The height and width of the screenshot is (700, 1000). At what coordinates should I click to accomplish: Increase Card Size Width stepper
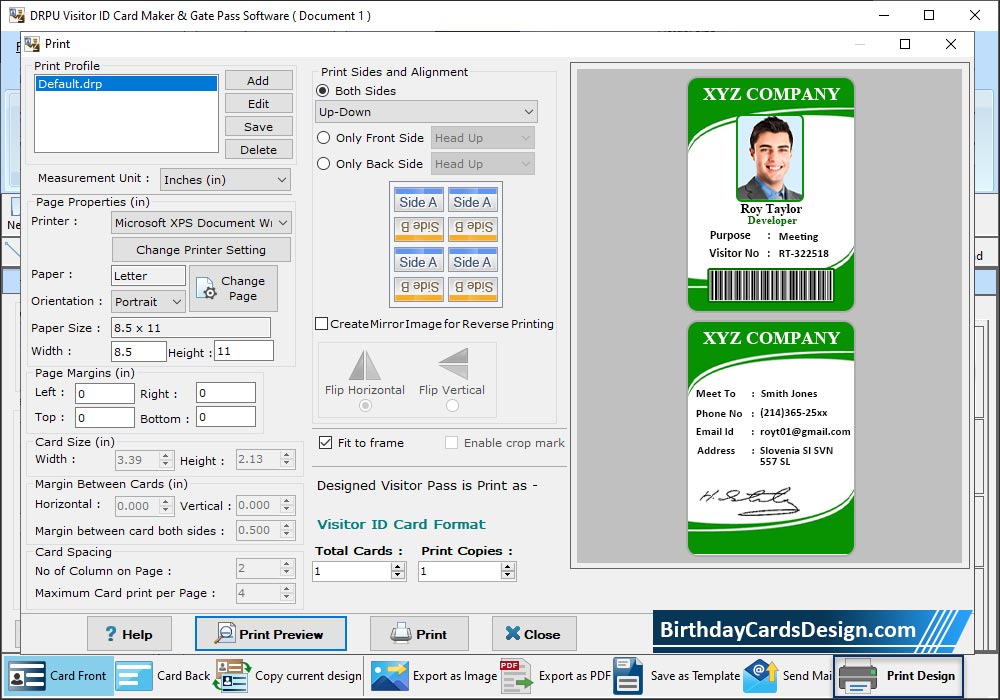(166, 455)
